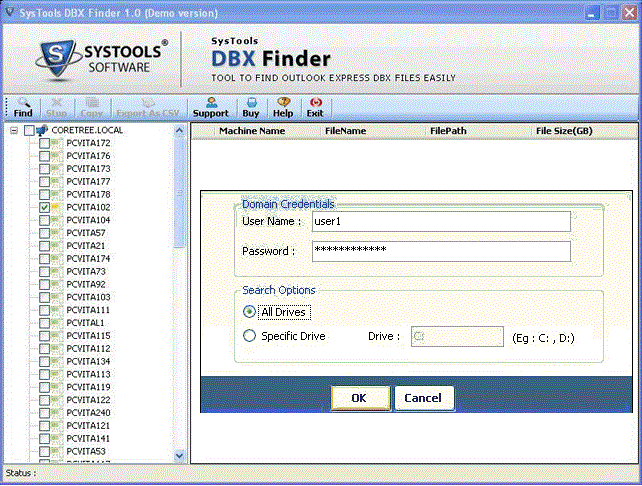Select the PCVITA113 tree entry
Image resolution: width=642 pixels, height=486 pixels.
(x=88, y=374)
